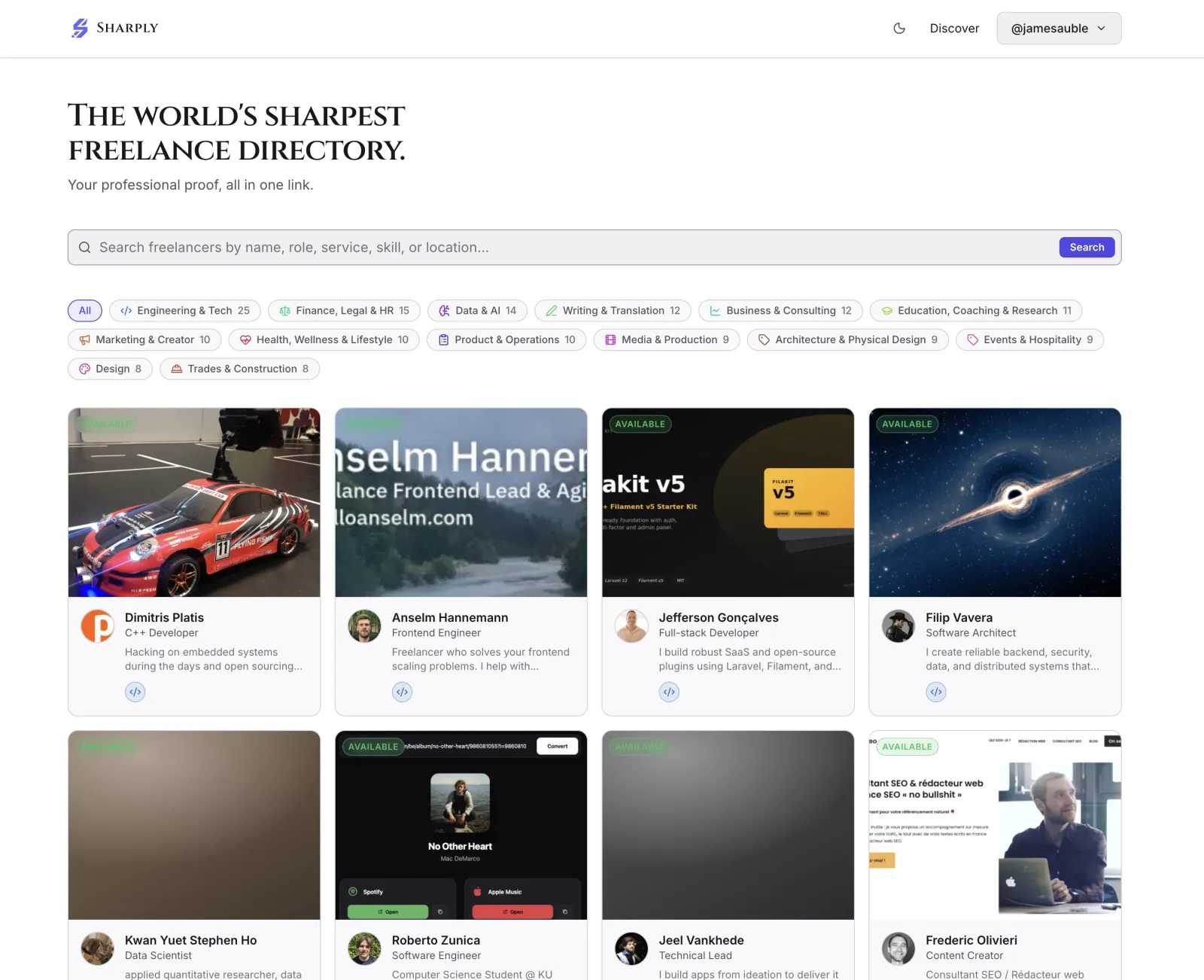Expand the @jamesauble account menu

(1059, 29)
